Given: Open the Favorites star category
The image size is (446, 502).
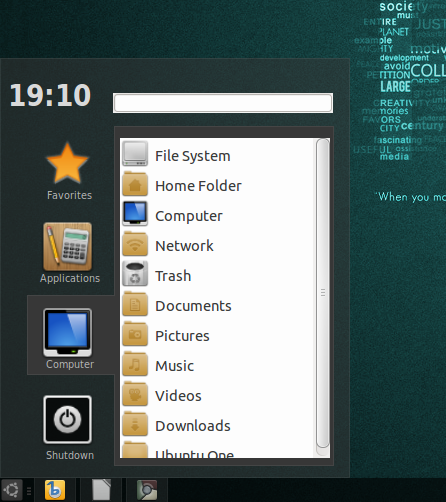Looking at the screenshot, I should tap(68, 163).
